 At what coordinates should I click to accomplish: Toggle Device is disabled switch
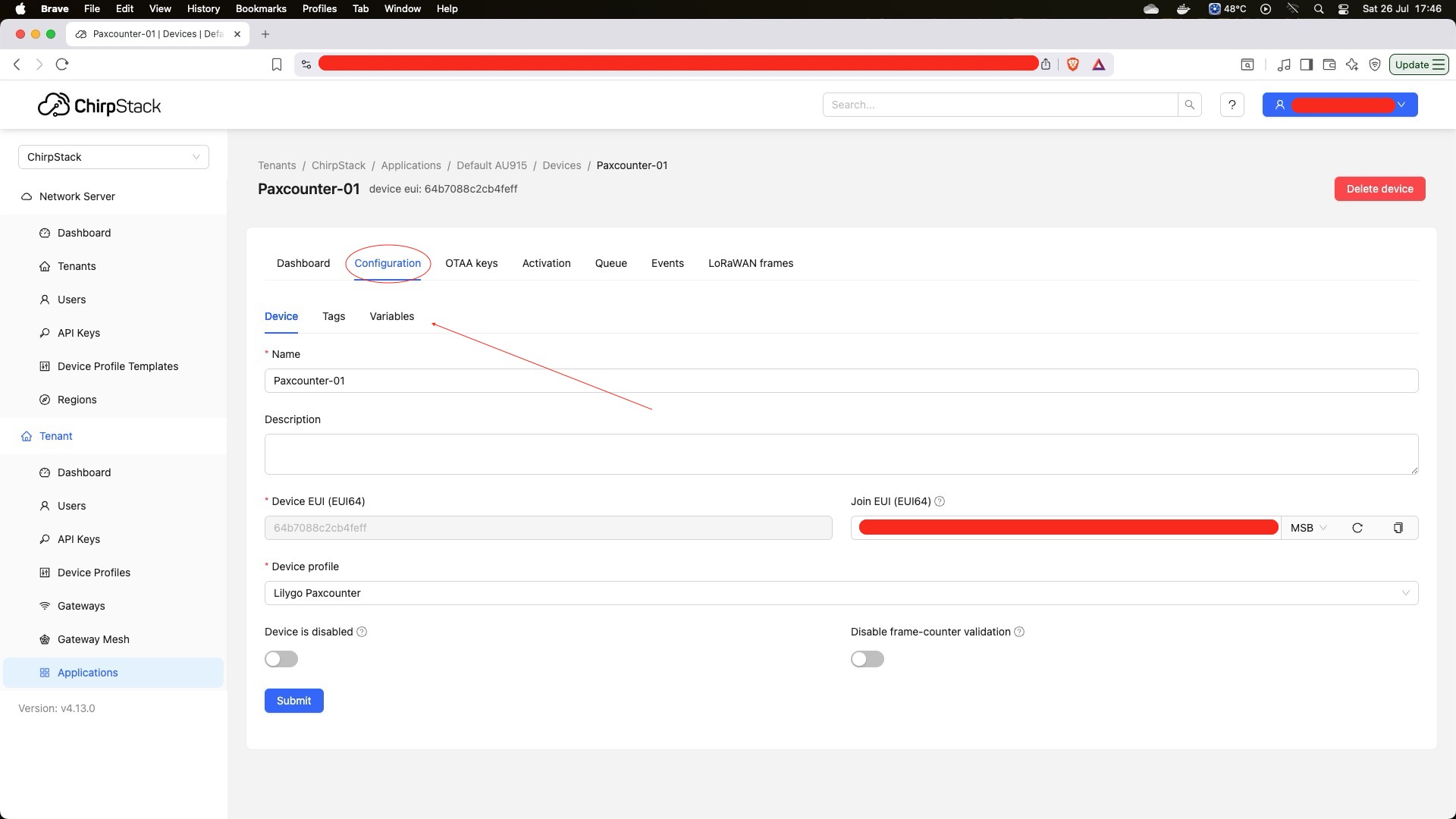(281, 659)
